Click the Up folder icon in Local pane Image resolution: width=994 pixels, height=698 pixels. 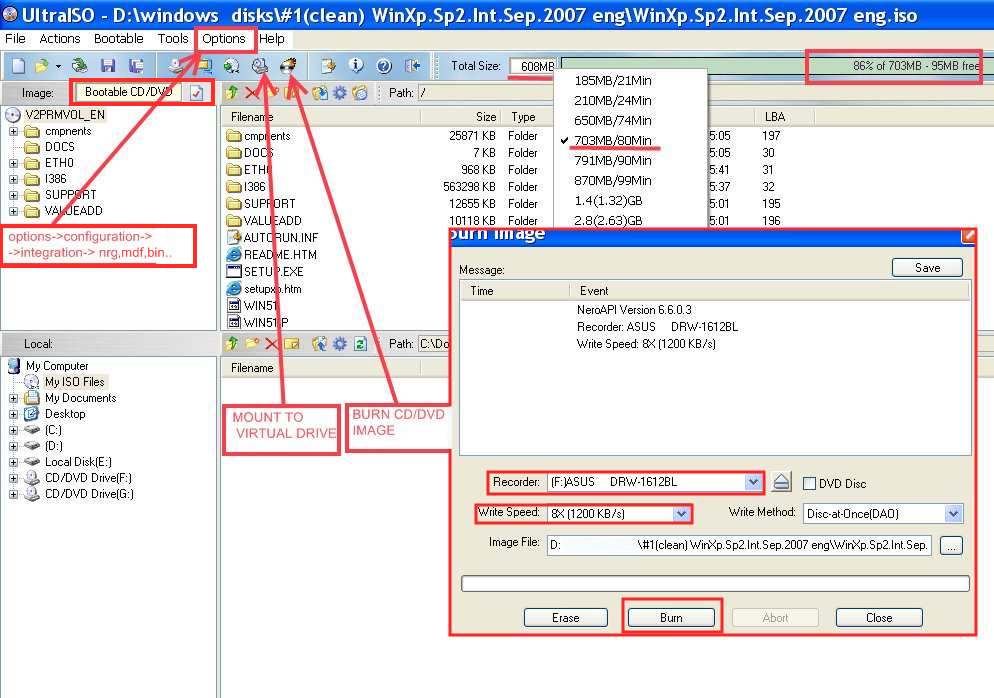231,344
